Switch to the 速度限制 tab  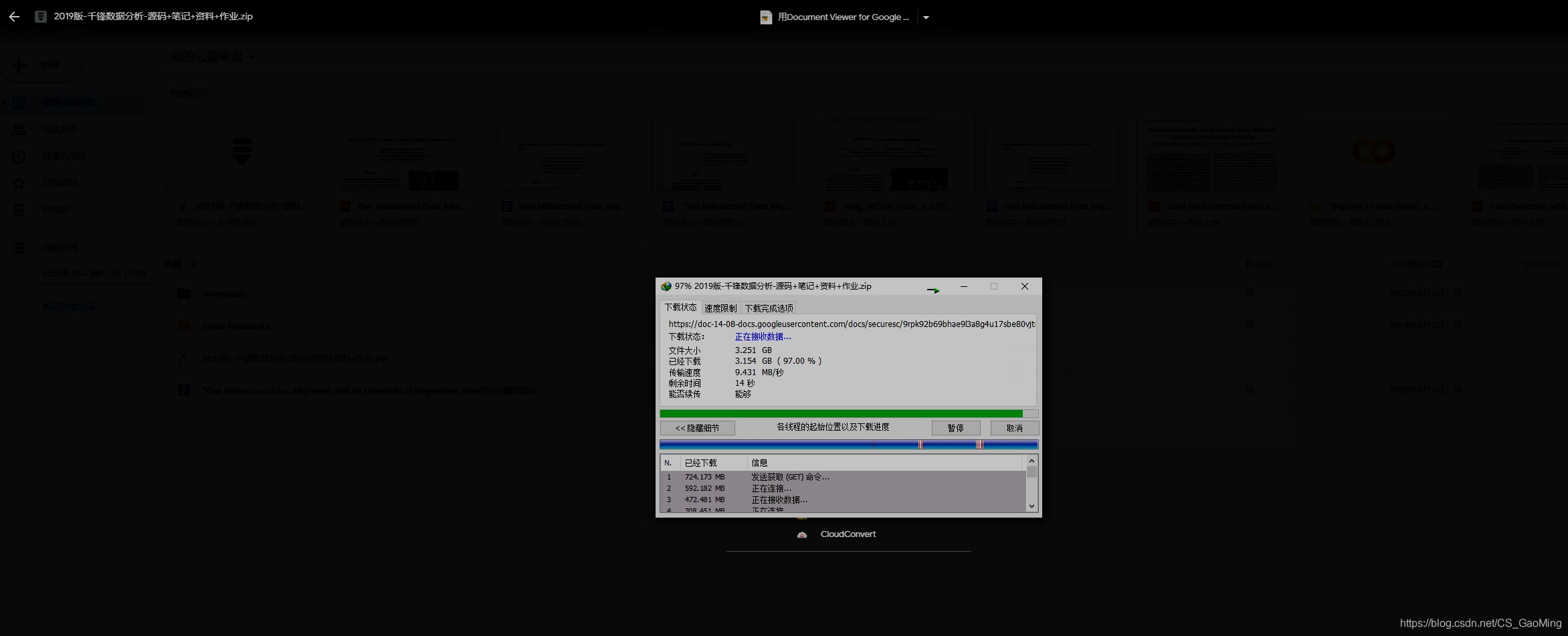tap(720, 308)
